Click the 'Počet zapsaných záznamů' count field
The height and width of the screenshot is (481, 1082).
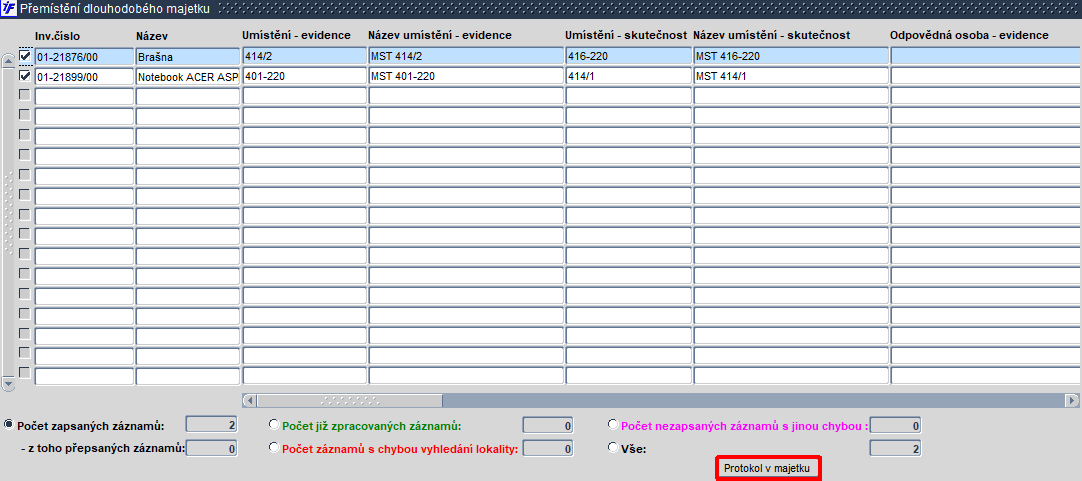(212, 425)
